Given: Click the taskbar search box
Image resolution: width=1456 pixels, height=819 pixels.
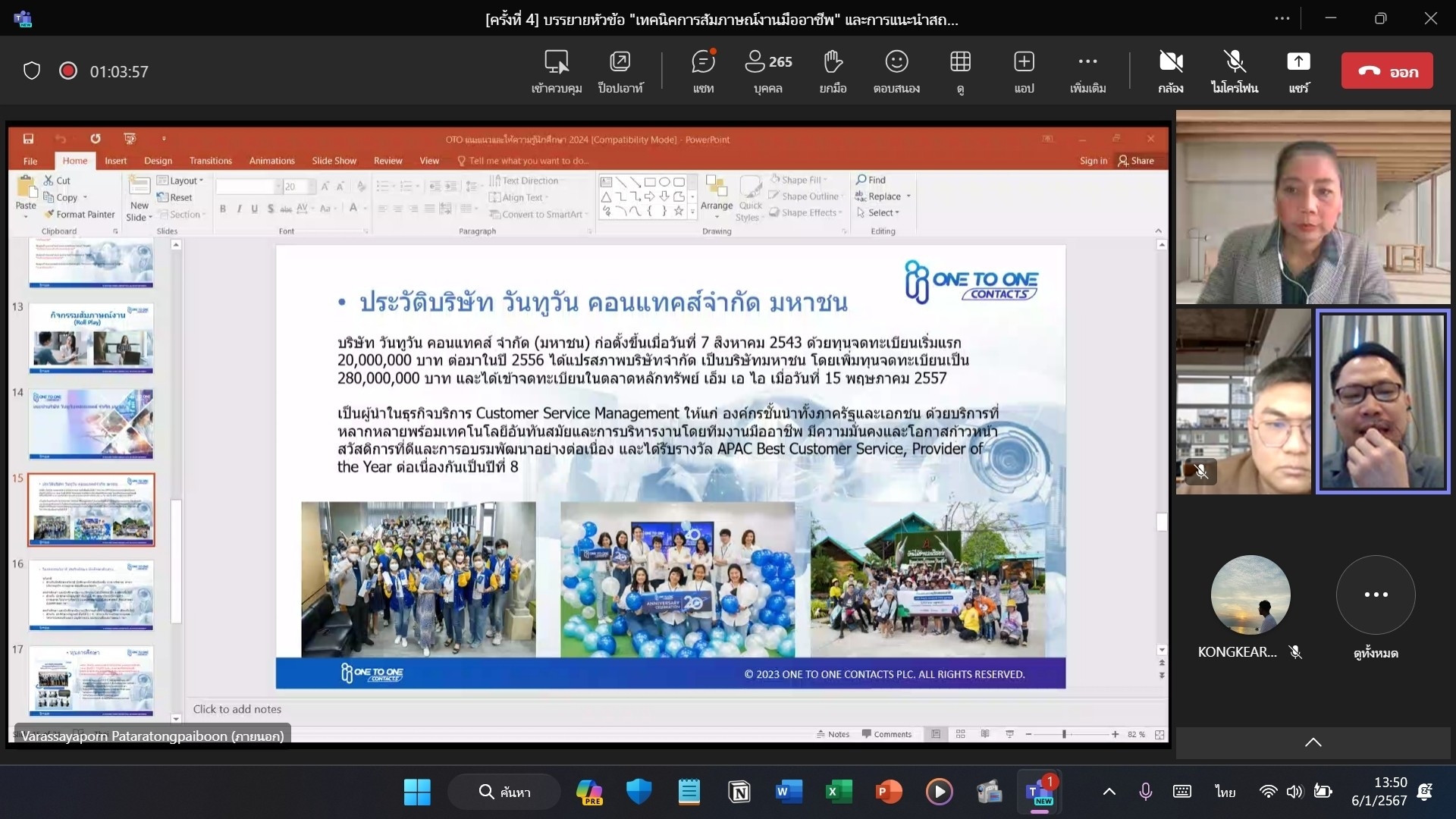Looking at the screenshot, I should 504,792.
